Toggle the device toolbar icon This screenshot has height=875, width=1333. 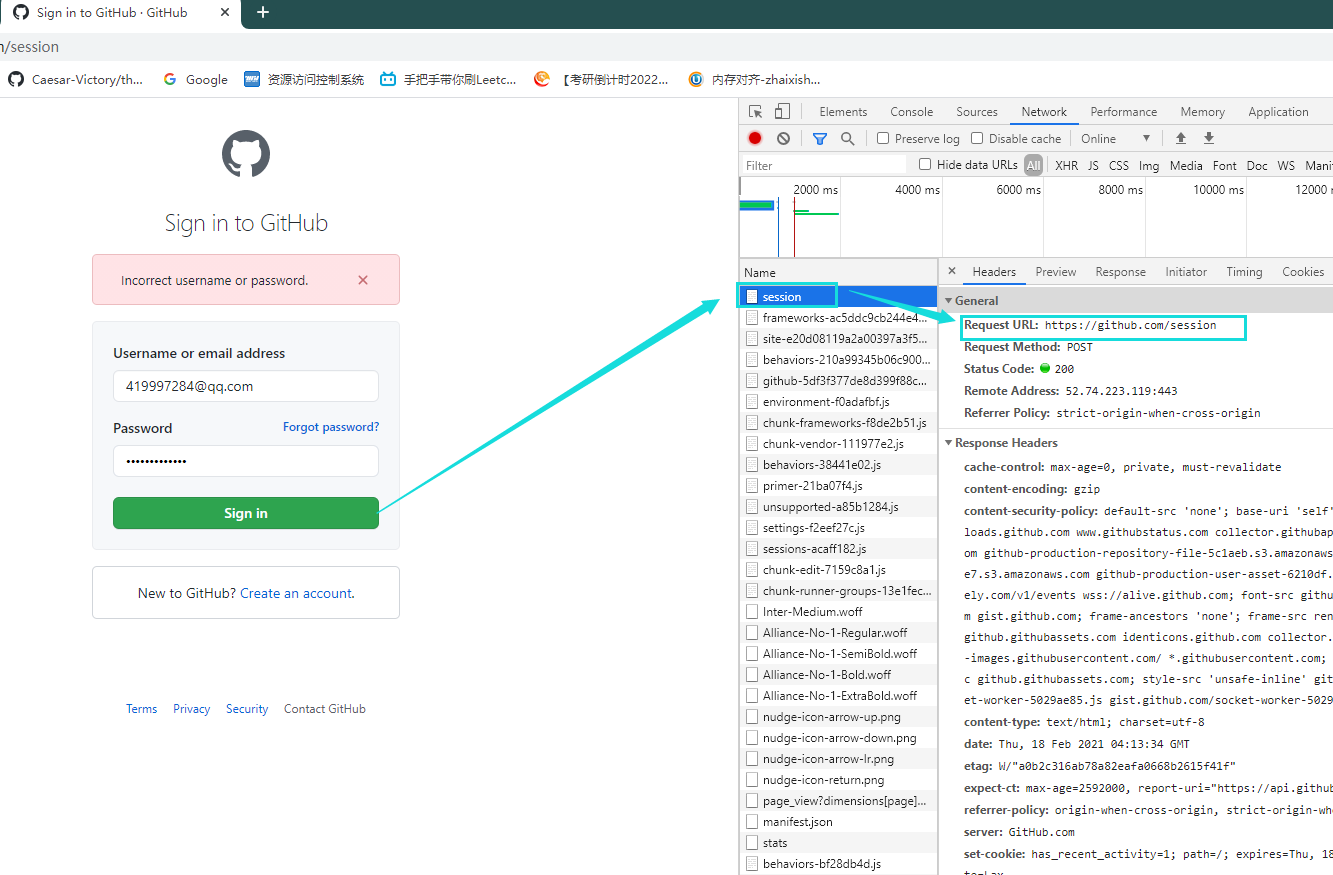782,112
